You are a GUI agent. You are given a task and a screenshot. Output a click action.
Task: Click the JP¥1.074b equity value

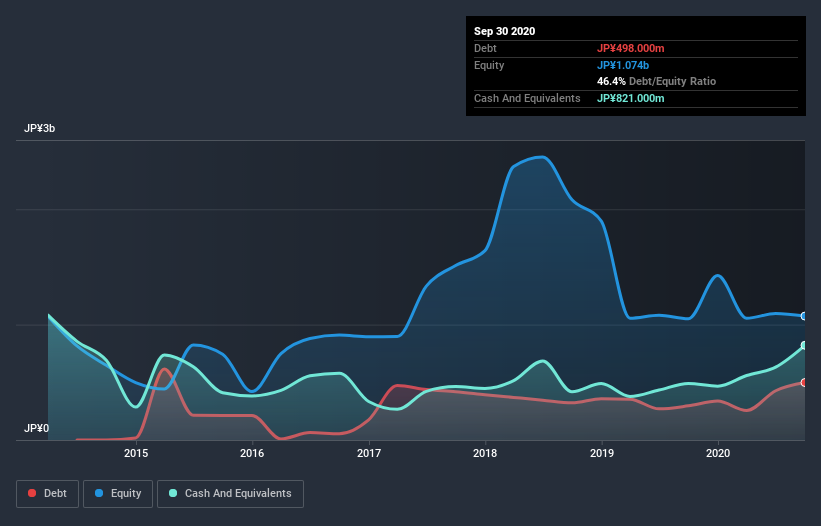tap(623, 65)
